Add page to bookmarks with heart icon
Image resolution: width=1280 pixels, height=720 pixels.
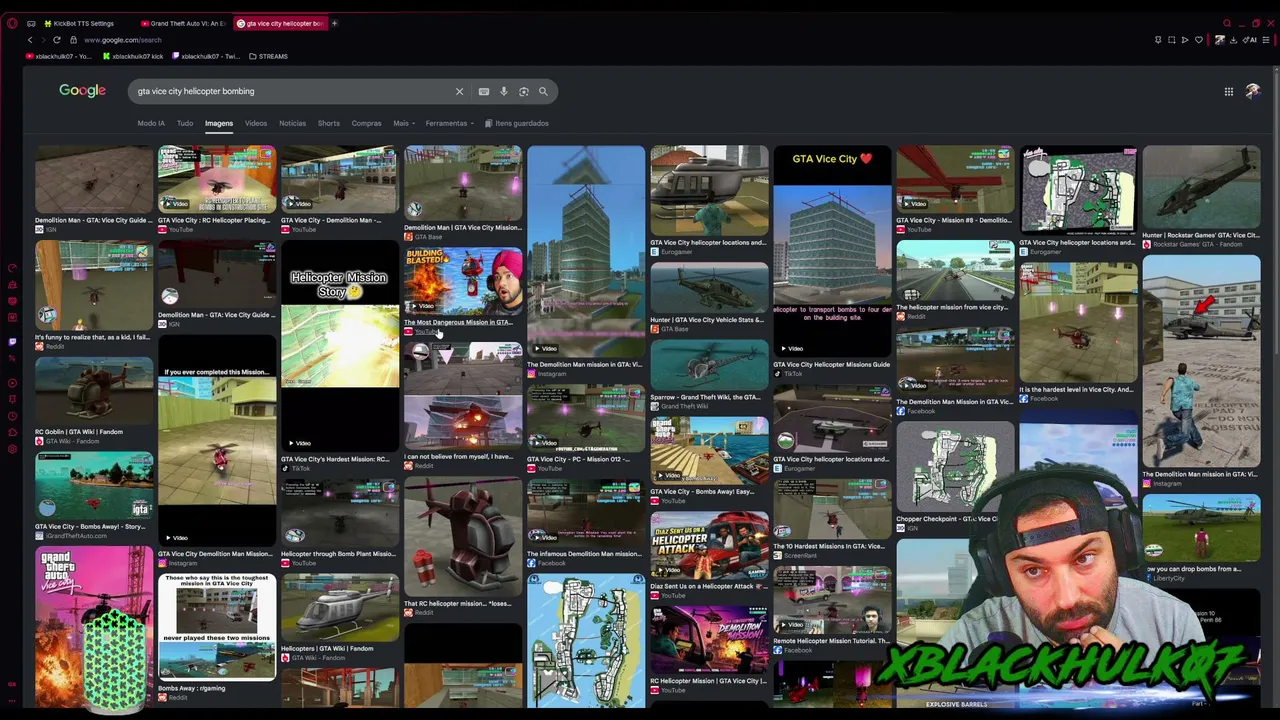tap(1199, 40)
